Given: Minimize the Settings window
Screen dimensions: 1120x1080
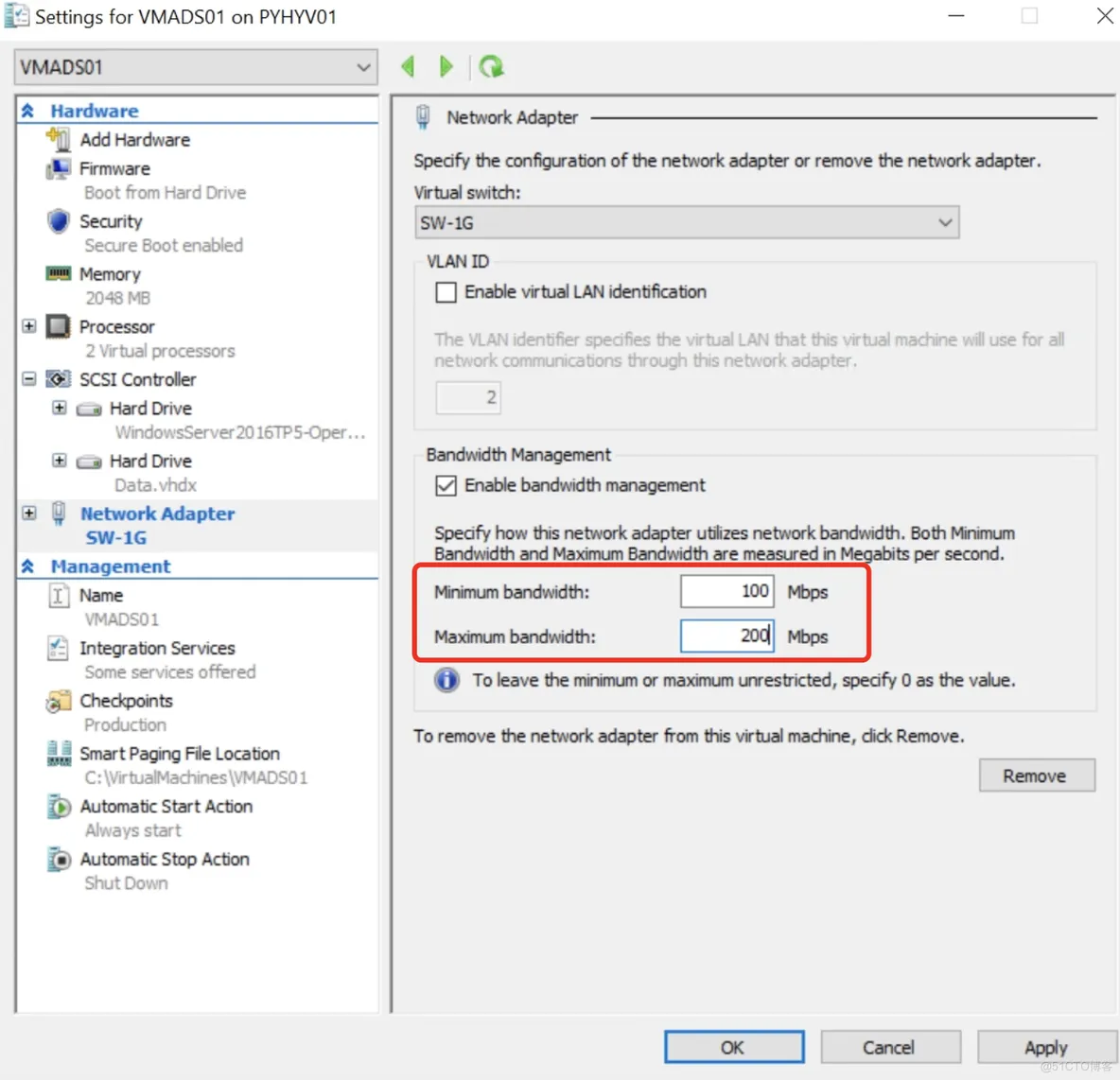Looking at the screenshot, I should [x=956, y=16].
